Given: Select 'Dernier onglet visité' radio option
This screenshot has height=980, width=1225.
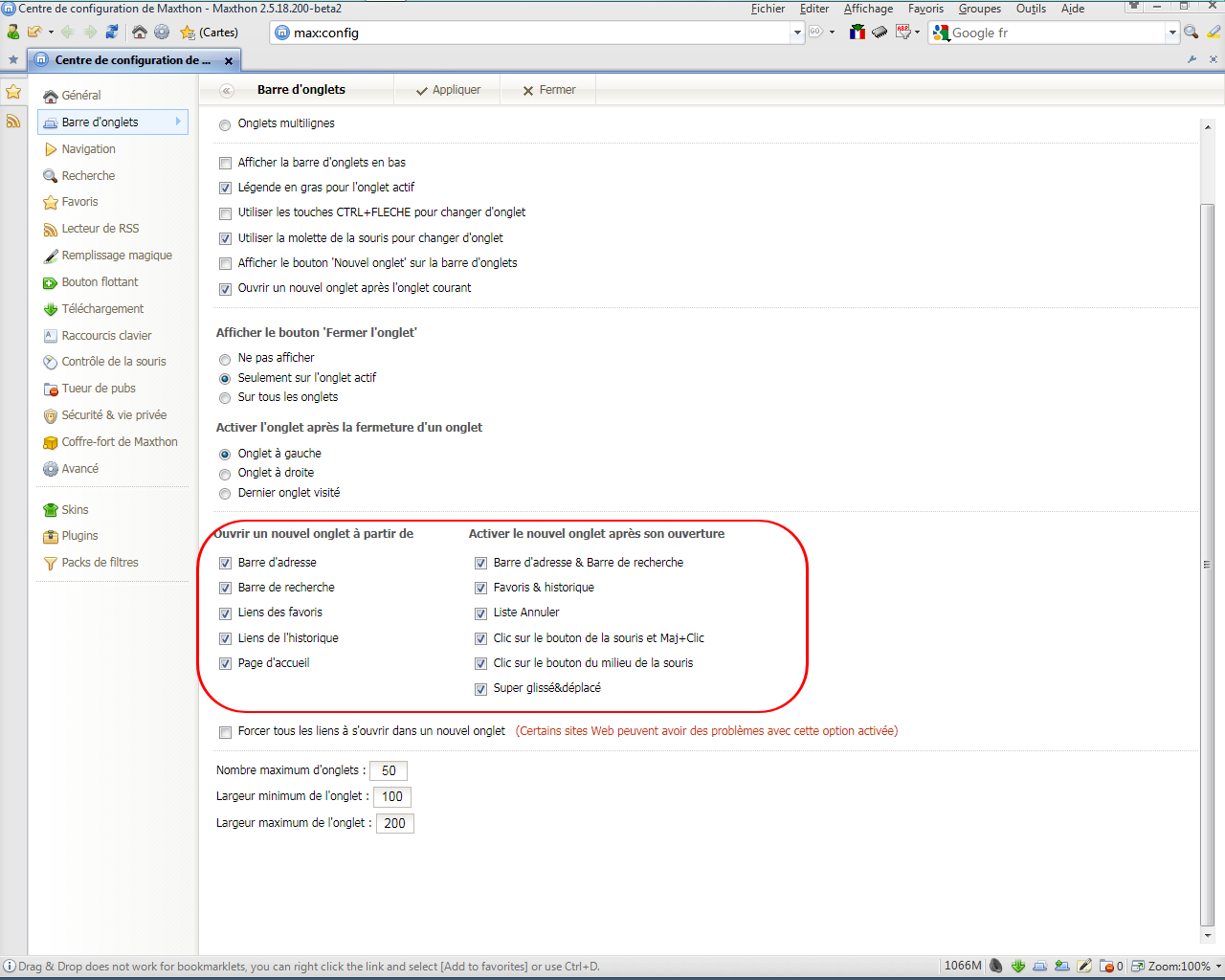Looking at the screenshot, I should point(225,494).
